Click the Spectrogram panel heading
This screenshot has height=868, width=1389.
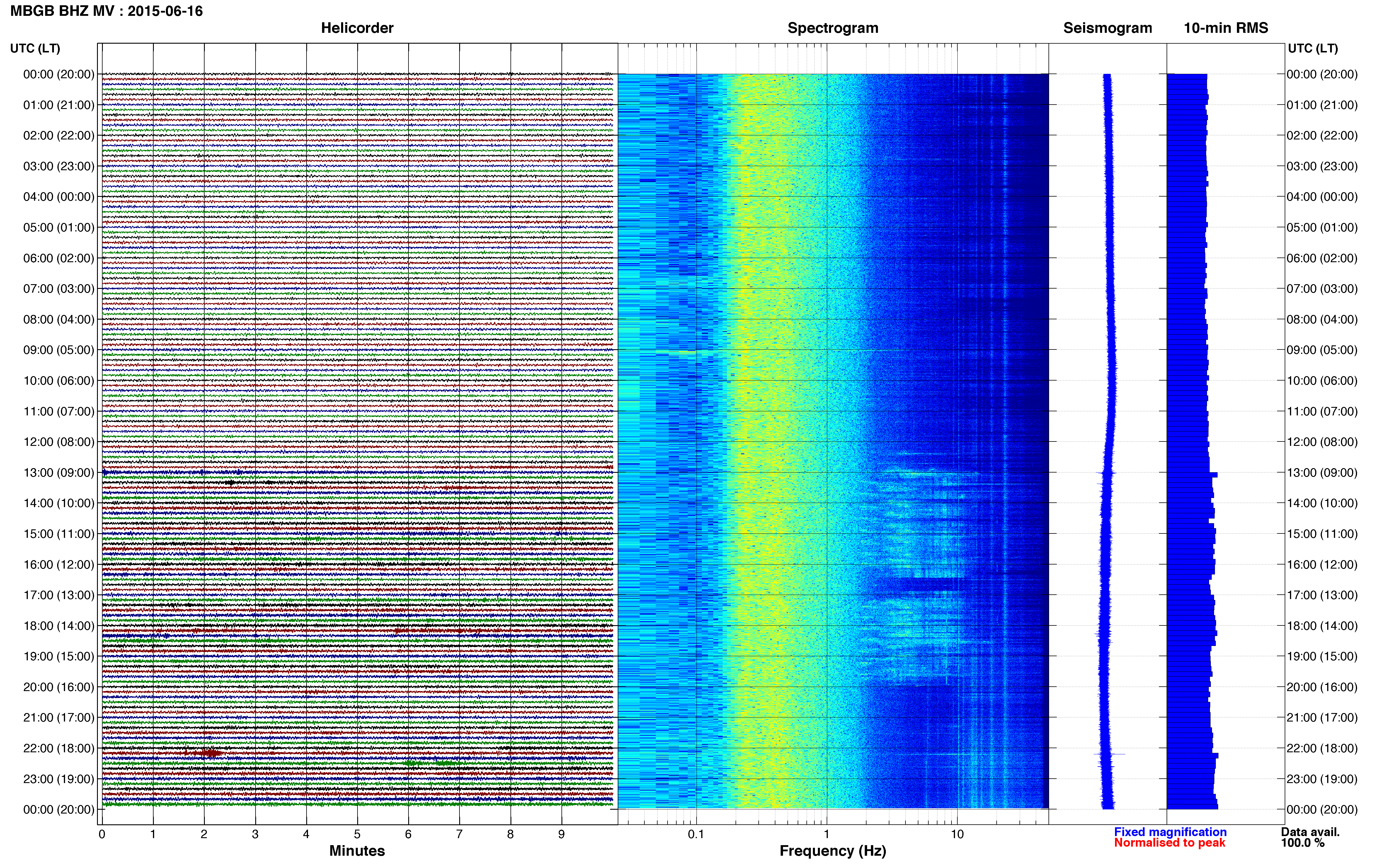click(x=833, y=28)
